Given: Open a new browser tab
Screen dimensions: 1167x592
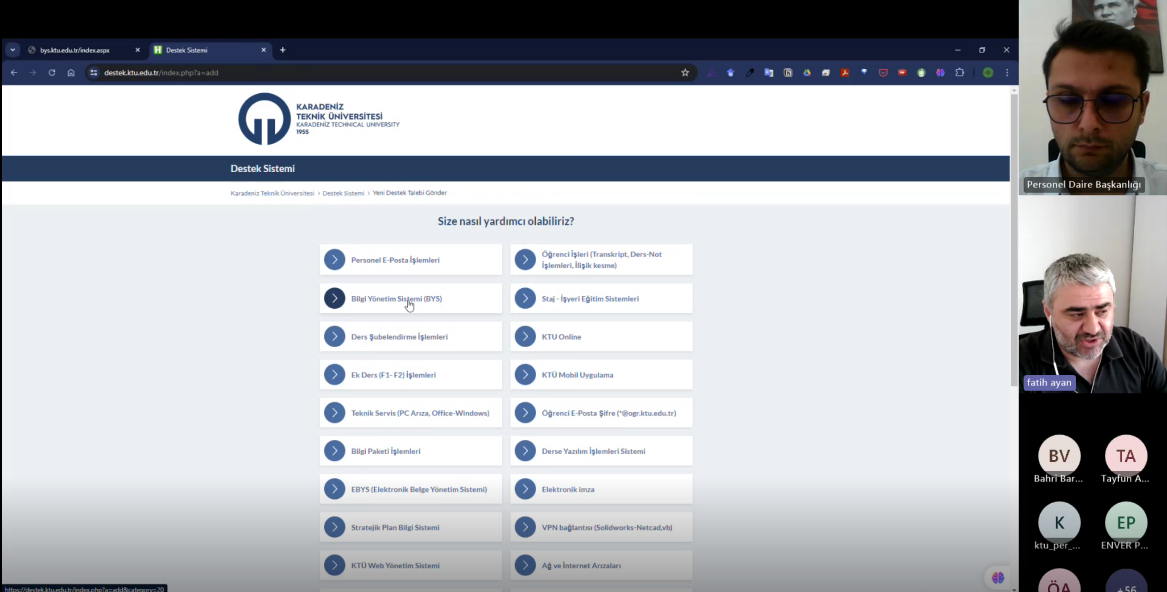Looking at the screenshot, I should coord(283,50).
